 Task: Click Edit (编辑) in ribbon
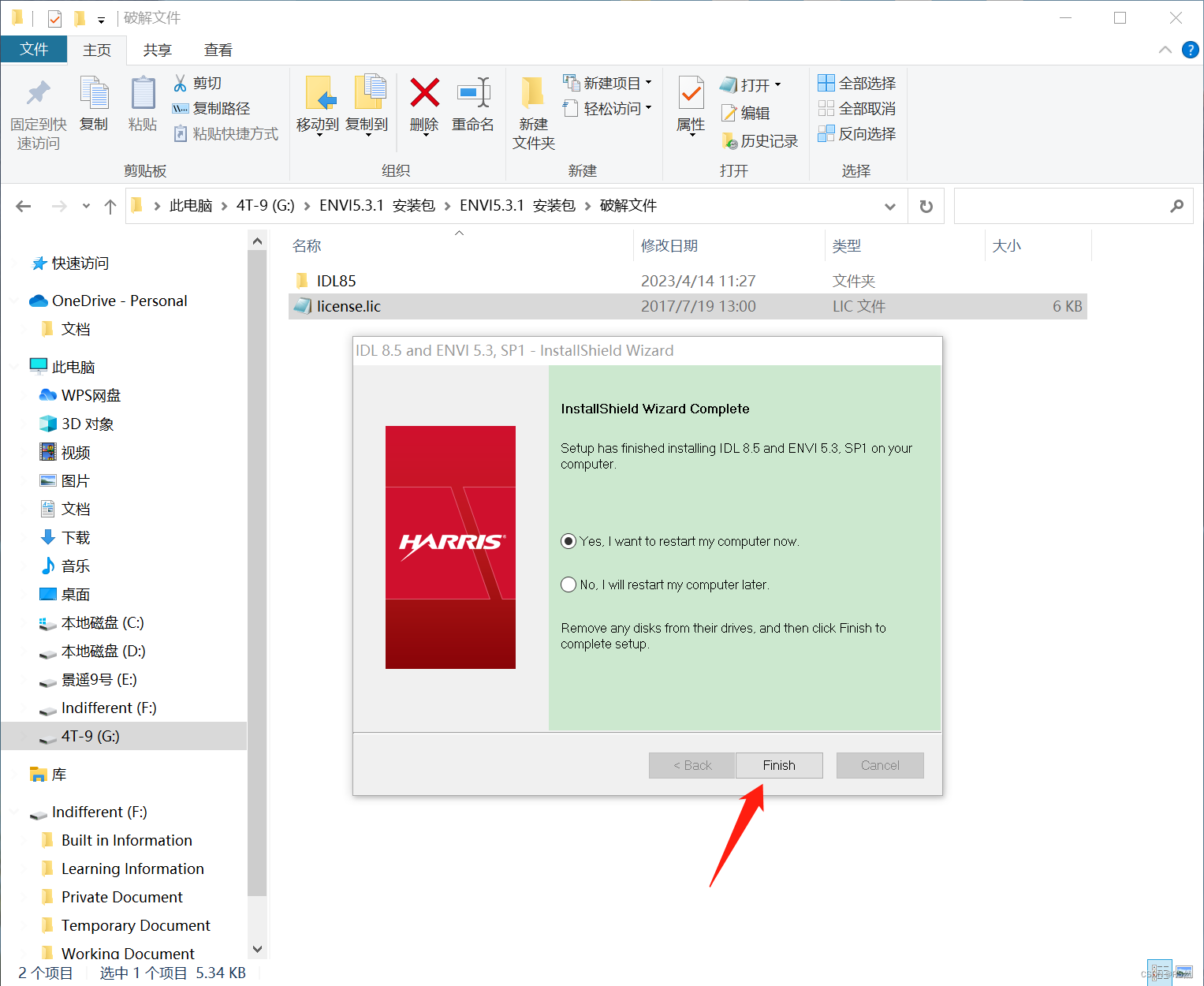point(745,113)
